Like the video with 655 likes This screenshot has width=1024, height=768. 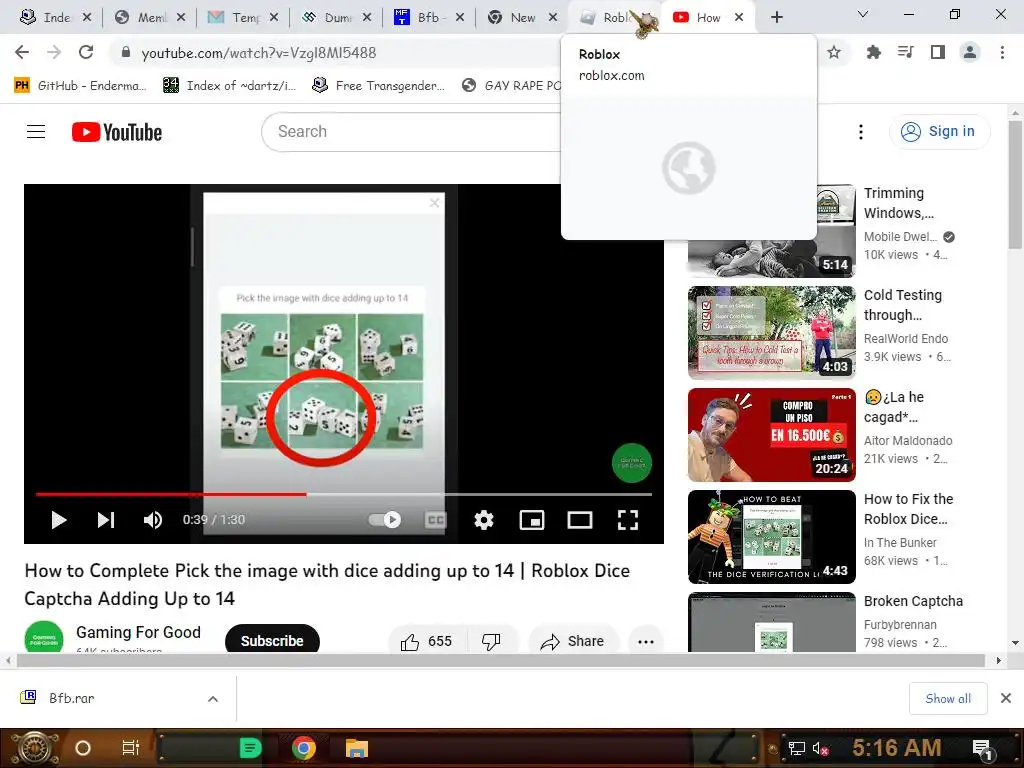point(426,641)
